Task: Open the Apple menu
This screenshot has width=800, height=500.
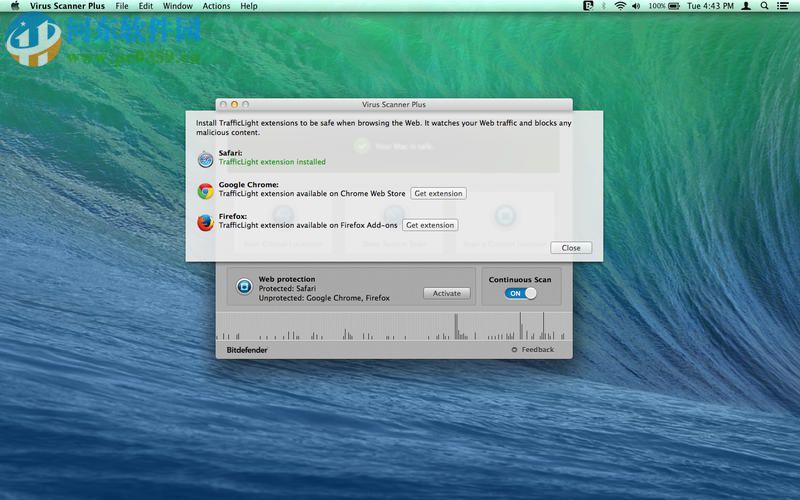Action: coord(15,6)
